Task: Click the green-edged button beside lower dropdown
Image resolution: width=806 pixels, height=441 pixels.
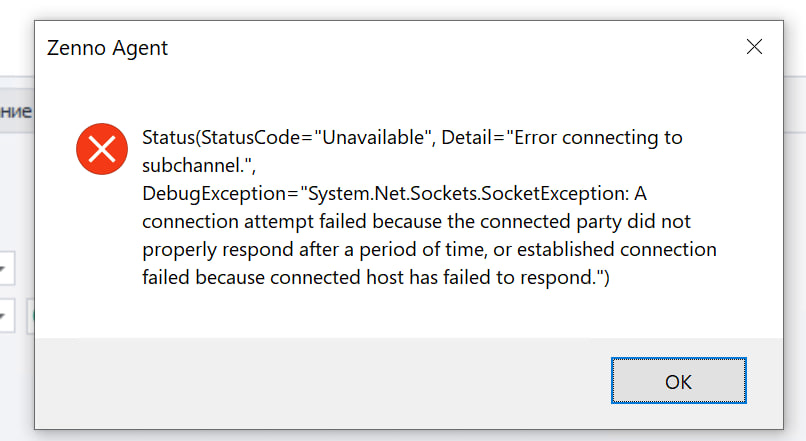Action: pyautogui.click(x=31, y=318)
